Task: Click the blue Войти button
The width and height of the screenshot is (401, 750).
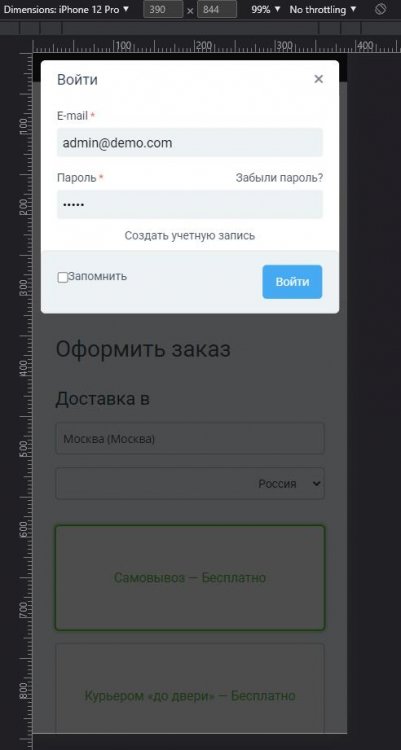Action: tap(292, 282)
